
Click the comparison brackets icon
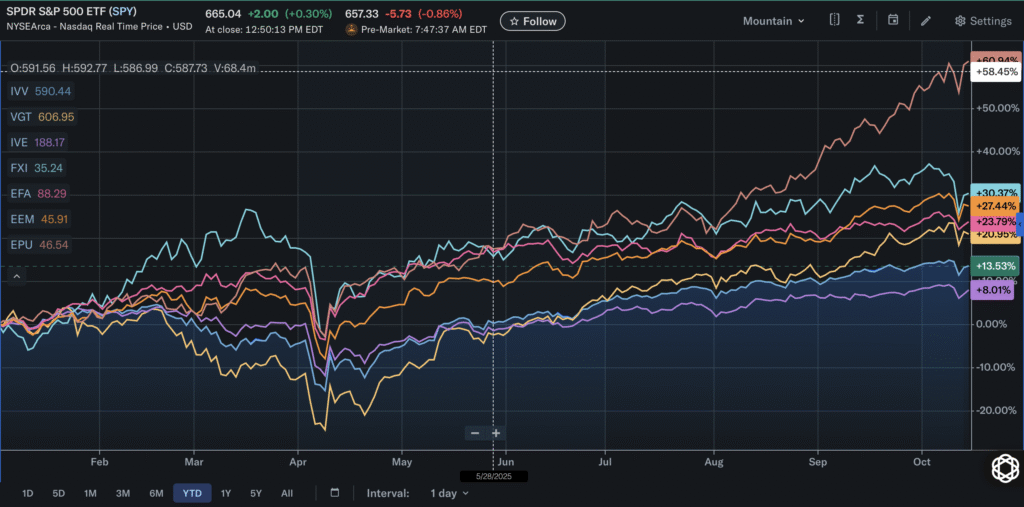834,21
